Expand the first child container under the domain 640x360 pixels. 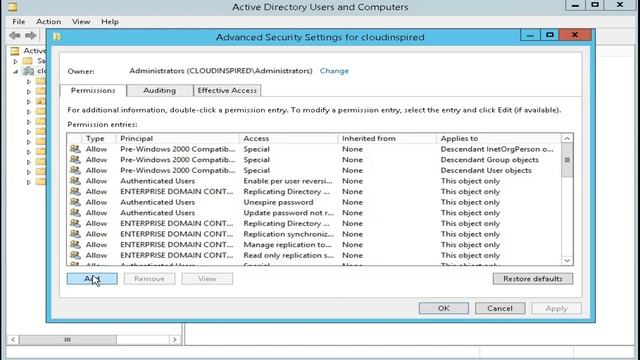[x=29, y=82]
